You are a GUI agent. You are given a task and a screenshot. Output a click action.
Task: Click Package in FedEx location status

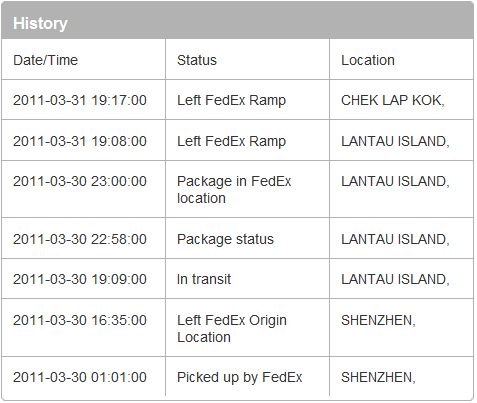(234, 190)
